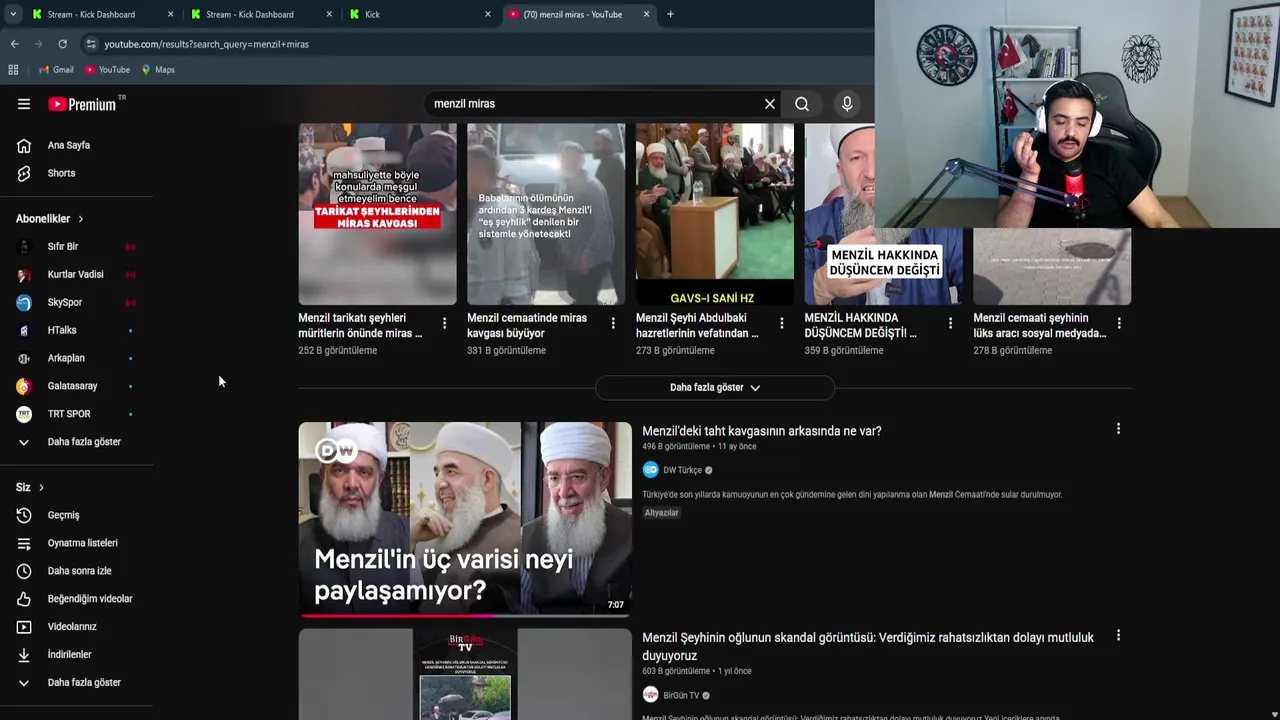The height and width of the screenshot is (720, 1280).
Task: Click the Altyazılar badge
Action: [661, 513]
